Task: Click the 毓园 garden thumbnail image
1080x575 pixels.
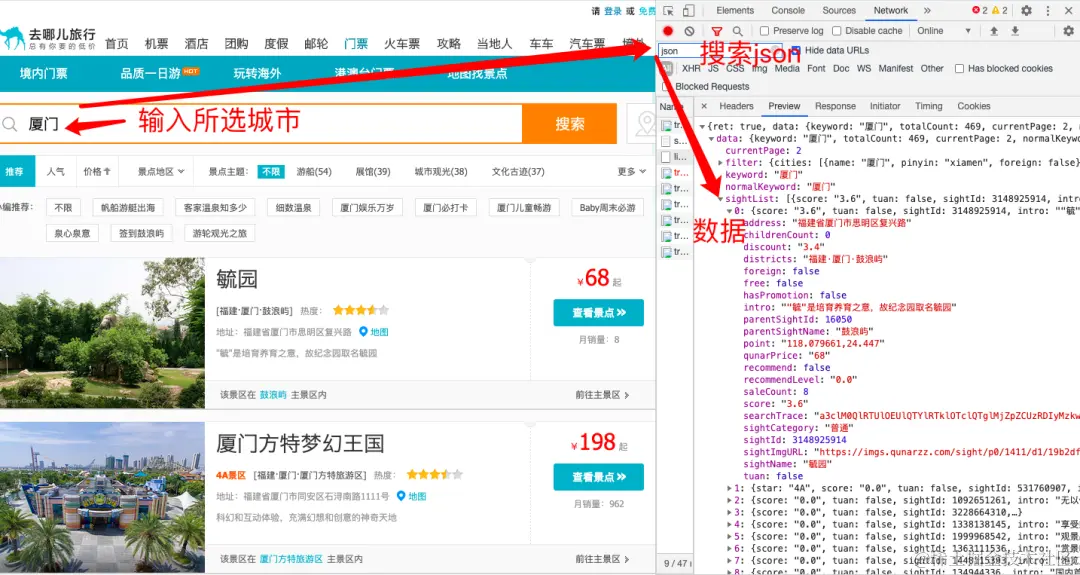Action: click(102, 333)
